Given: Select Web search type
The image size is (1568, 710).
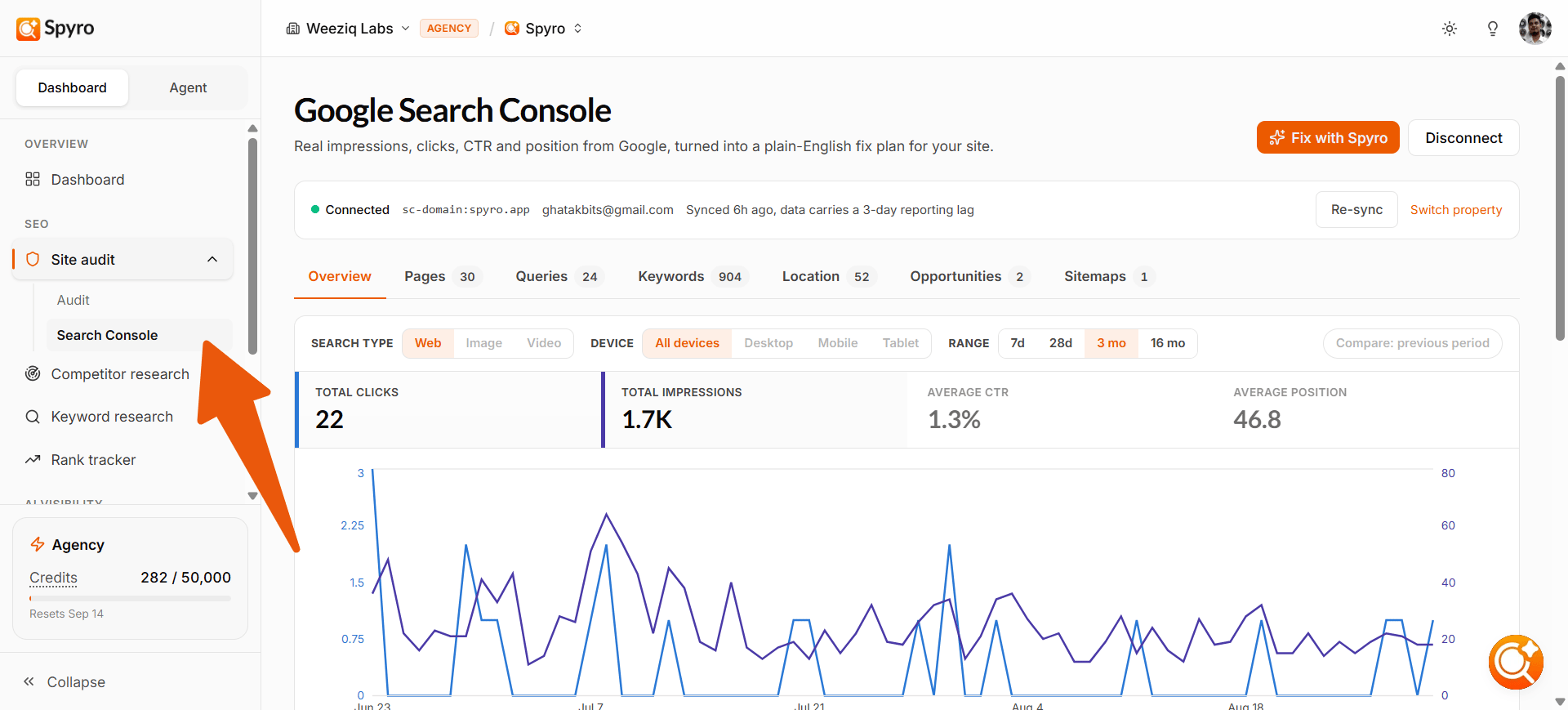Looking at the screenshot, I should tap(428, 343).
